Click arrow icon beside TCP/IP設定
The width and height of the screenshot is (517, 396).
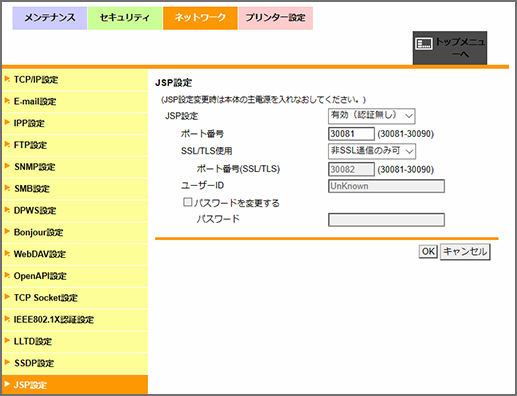(7, 79)
